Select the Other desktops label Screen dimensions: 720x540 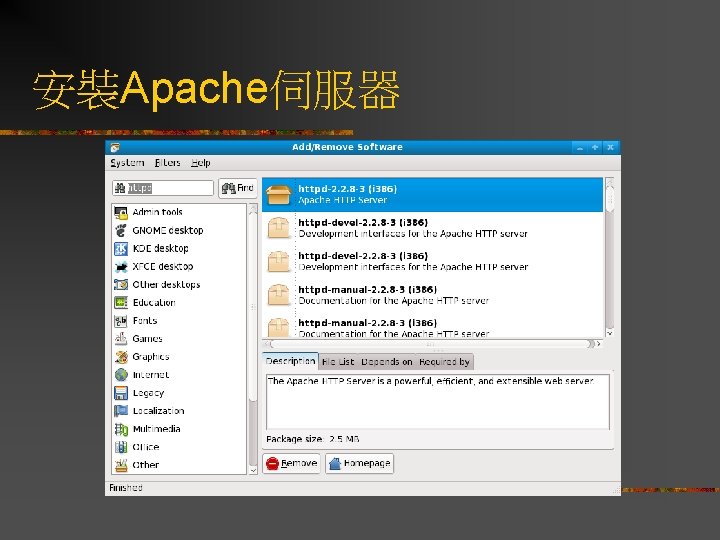point(166,285)
